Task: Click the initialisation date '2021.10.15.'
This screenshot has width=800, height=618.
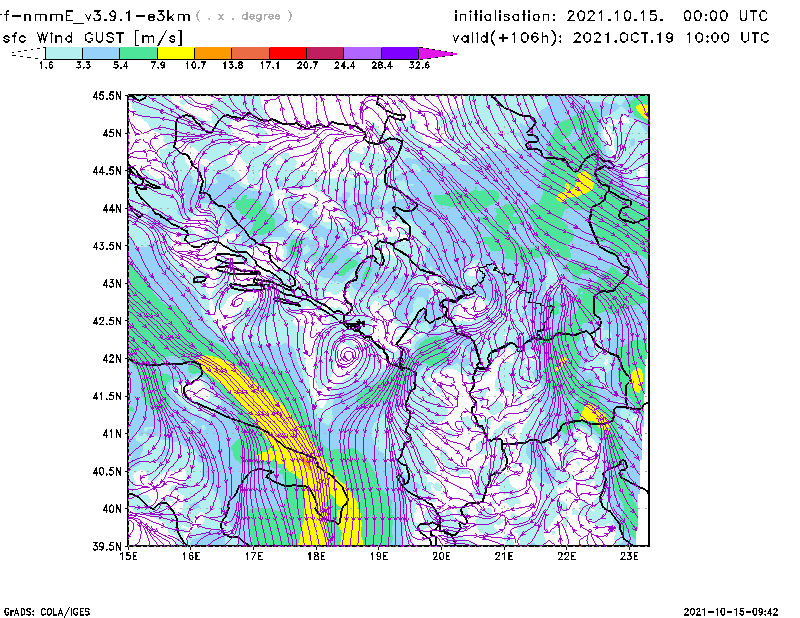Action: 615,16
